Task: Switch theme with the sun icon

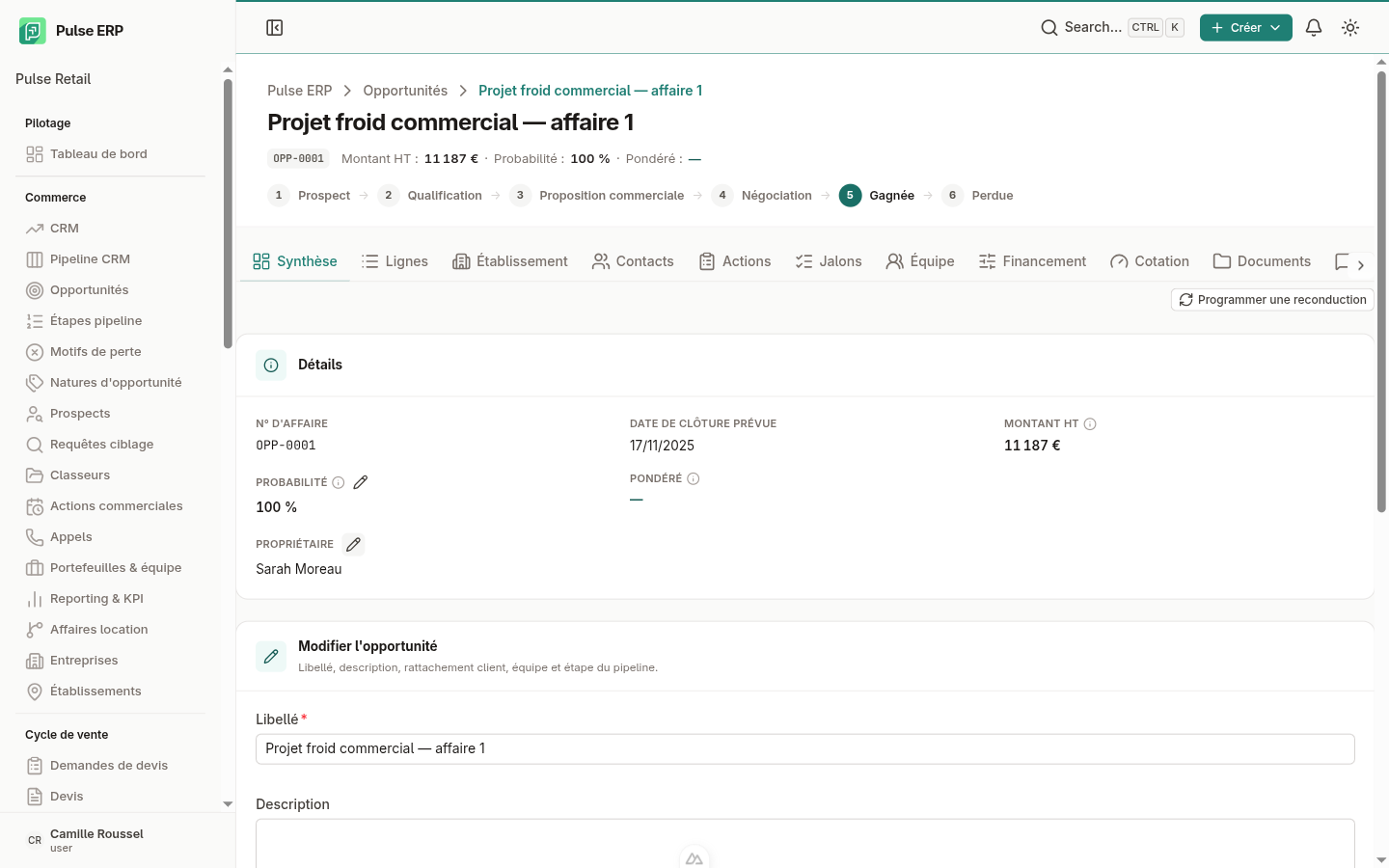Action: (1350, 28)
